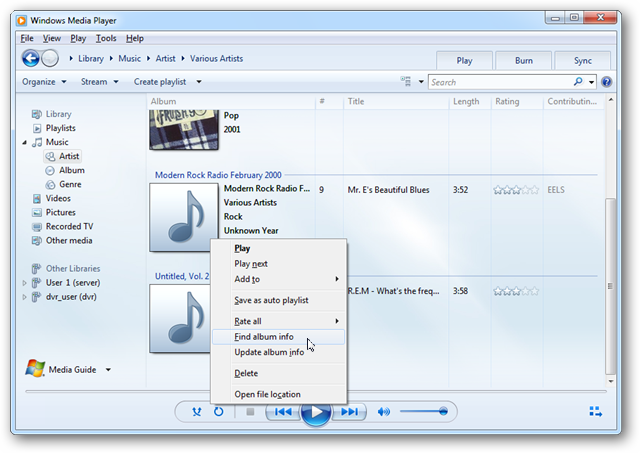Click Various Artists in the breadcrumb

coord(216,59)
